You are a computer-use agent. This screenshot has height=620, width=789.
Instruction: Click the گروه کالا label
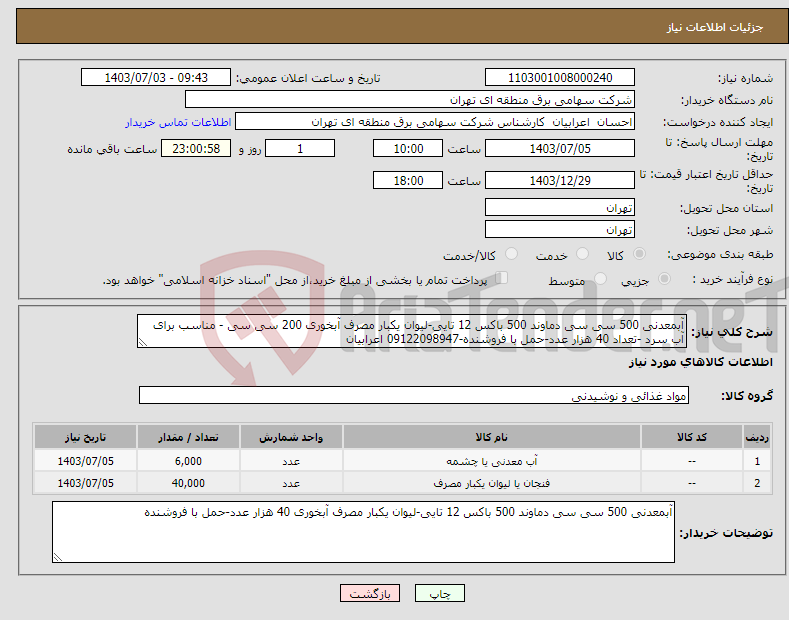[747, 396]
